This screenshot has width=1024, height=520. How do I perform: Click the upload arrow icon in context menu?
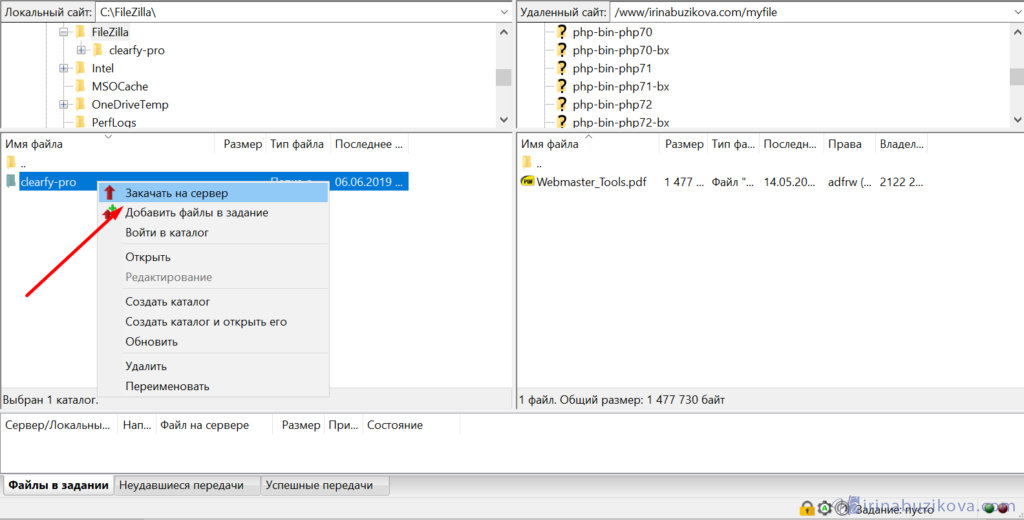(x=110, y=192)
